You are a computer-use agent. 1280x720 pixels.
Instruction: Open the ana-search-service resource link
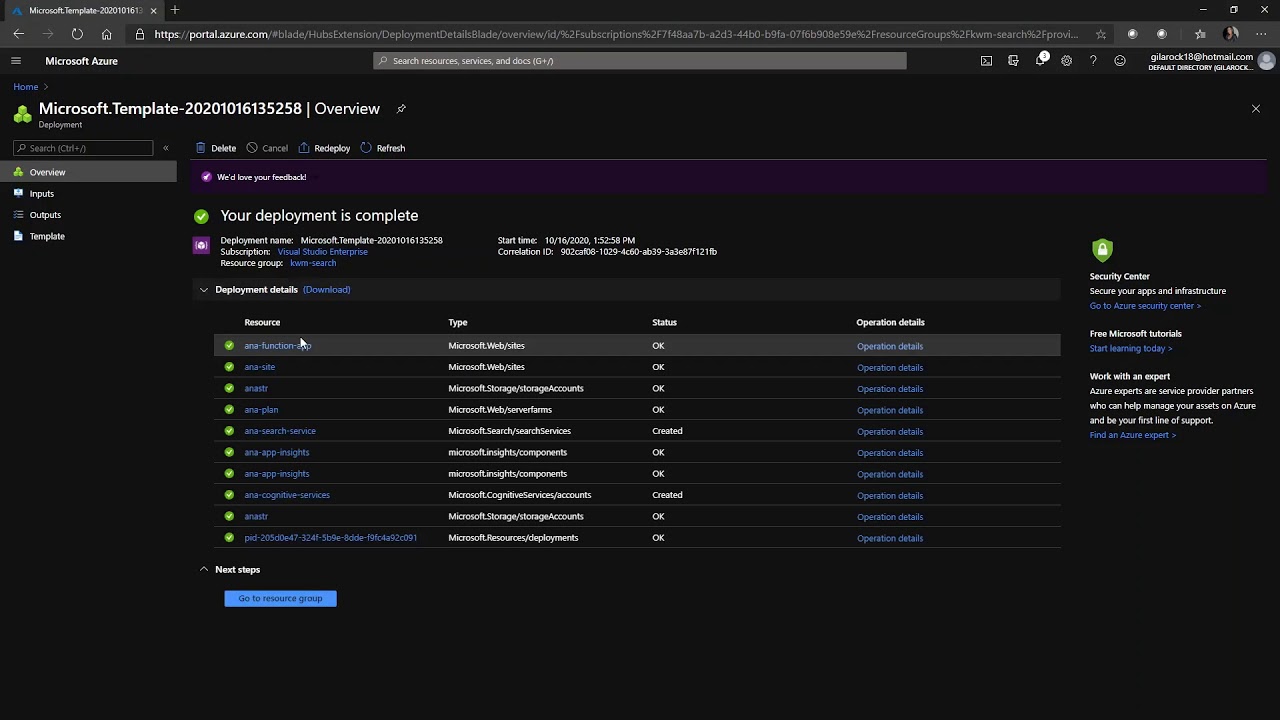point(280,431)
